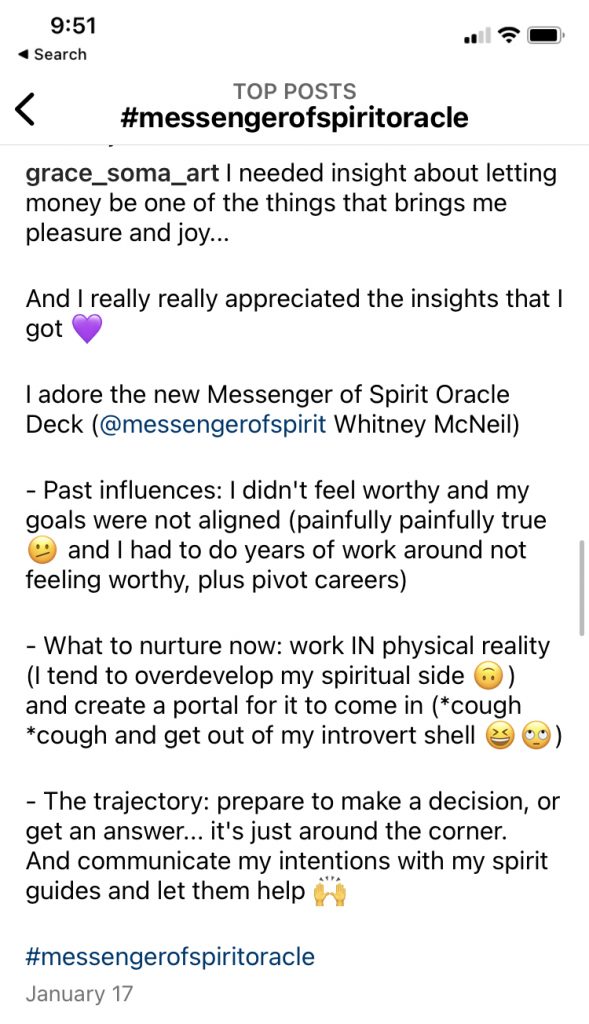The image size is (589, 1024).
Task: Tap the 9:51 clock in status bar
Action: [x=72, y=25]
